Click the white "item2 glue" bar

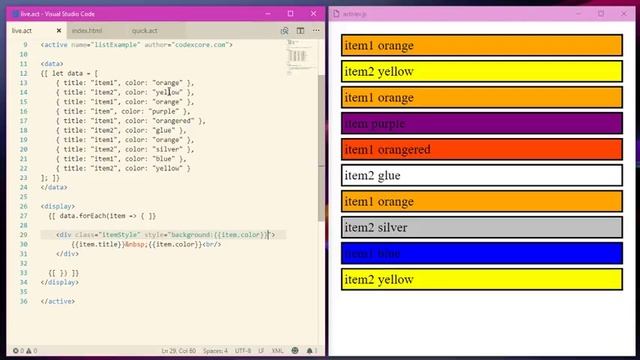482,176
